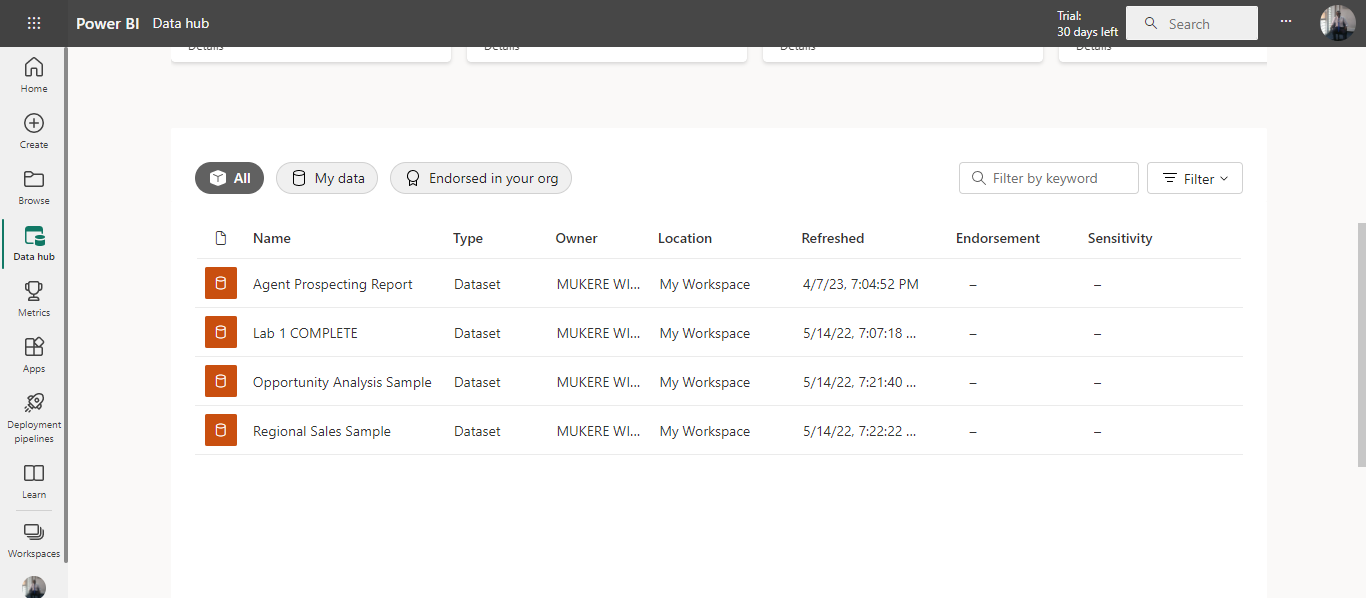1366x598 pixels.
Task: Open Create from the sidebar
Action: point(34,131)
